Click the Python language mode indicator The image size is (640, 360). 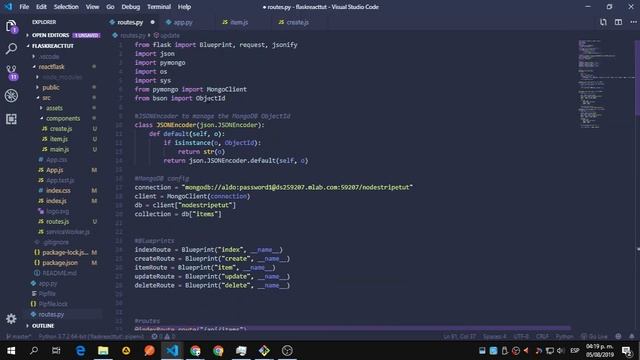coord(564,337)
